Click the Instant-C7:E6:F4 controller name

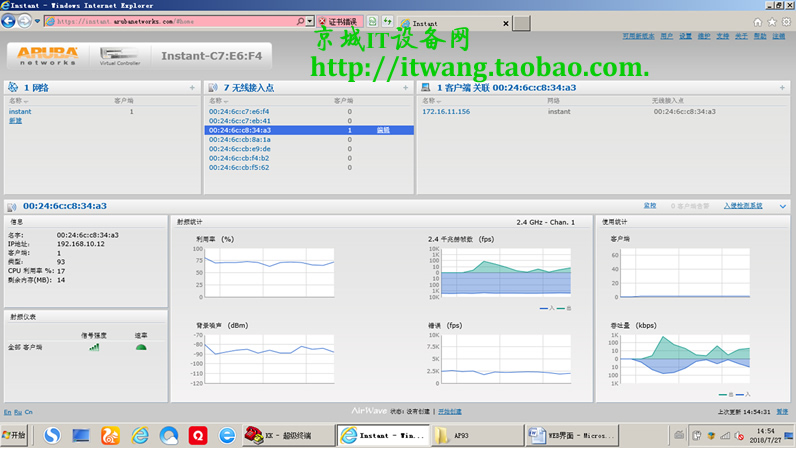tap(212, 56)
